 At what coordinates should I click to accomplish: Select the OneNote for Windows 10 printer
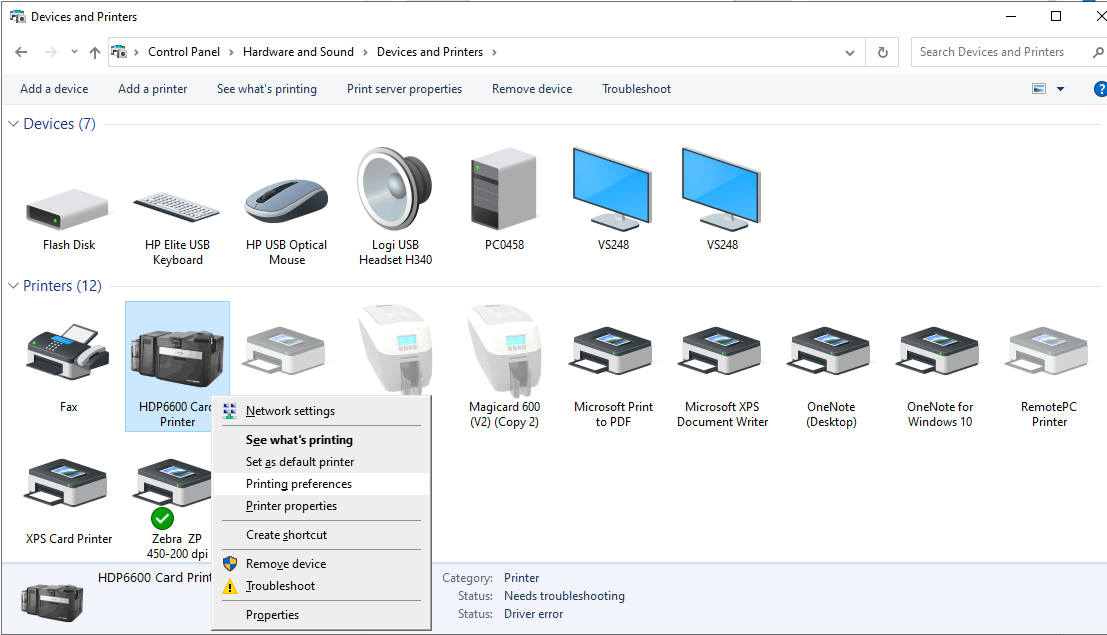tap(940, 351)
